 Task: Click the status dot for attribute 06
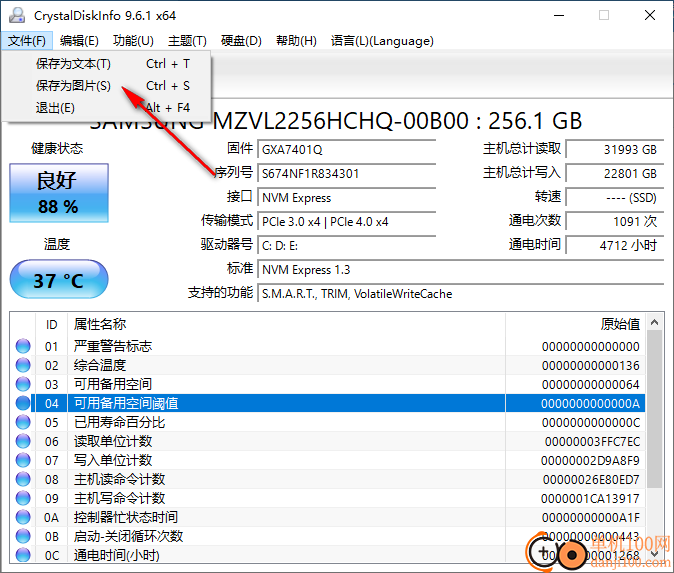pyautogui.click(x=23, y=441)
